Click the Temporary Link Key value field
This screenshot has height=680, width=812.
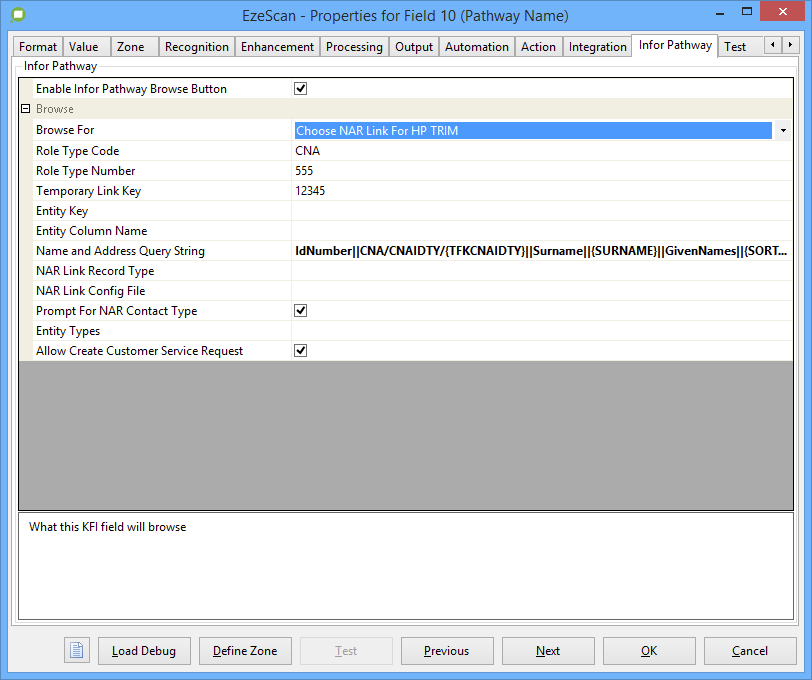point(540,191)
